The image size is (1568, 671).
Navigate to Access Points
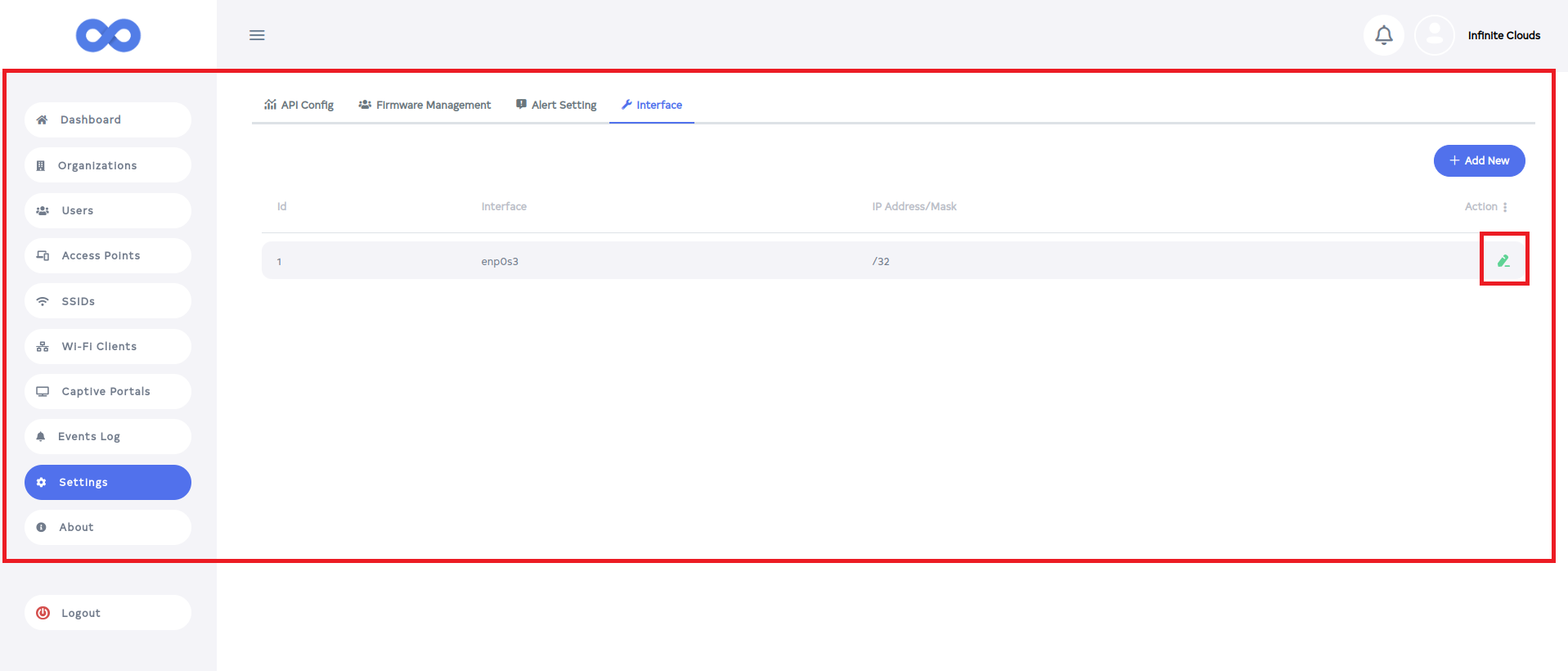[x=108, y=255]
